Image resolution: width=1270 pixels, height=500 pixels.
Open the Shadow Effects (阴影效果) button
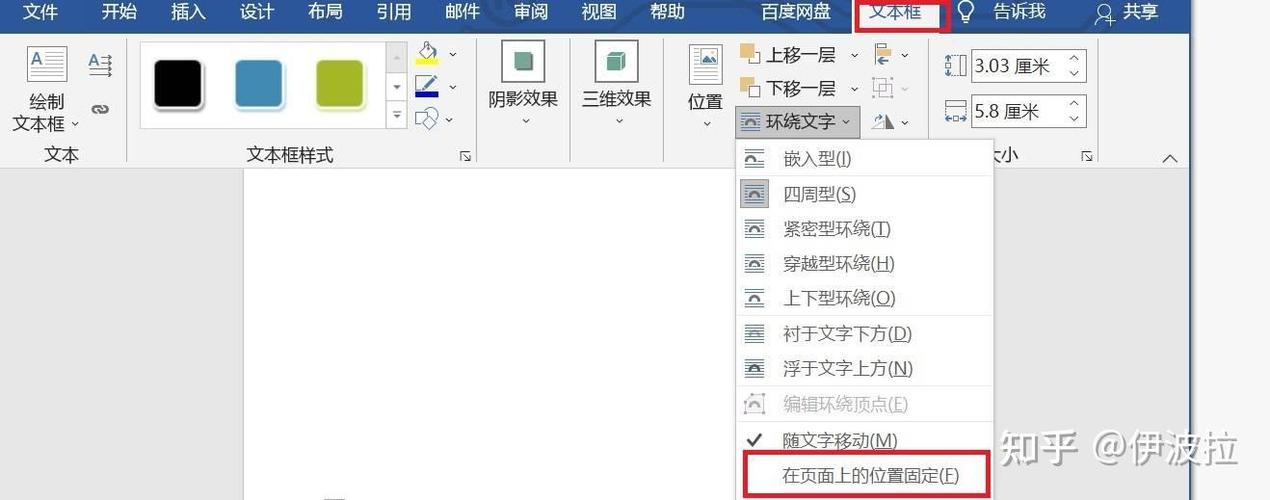click(x=523, y=84)
